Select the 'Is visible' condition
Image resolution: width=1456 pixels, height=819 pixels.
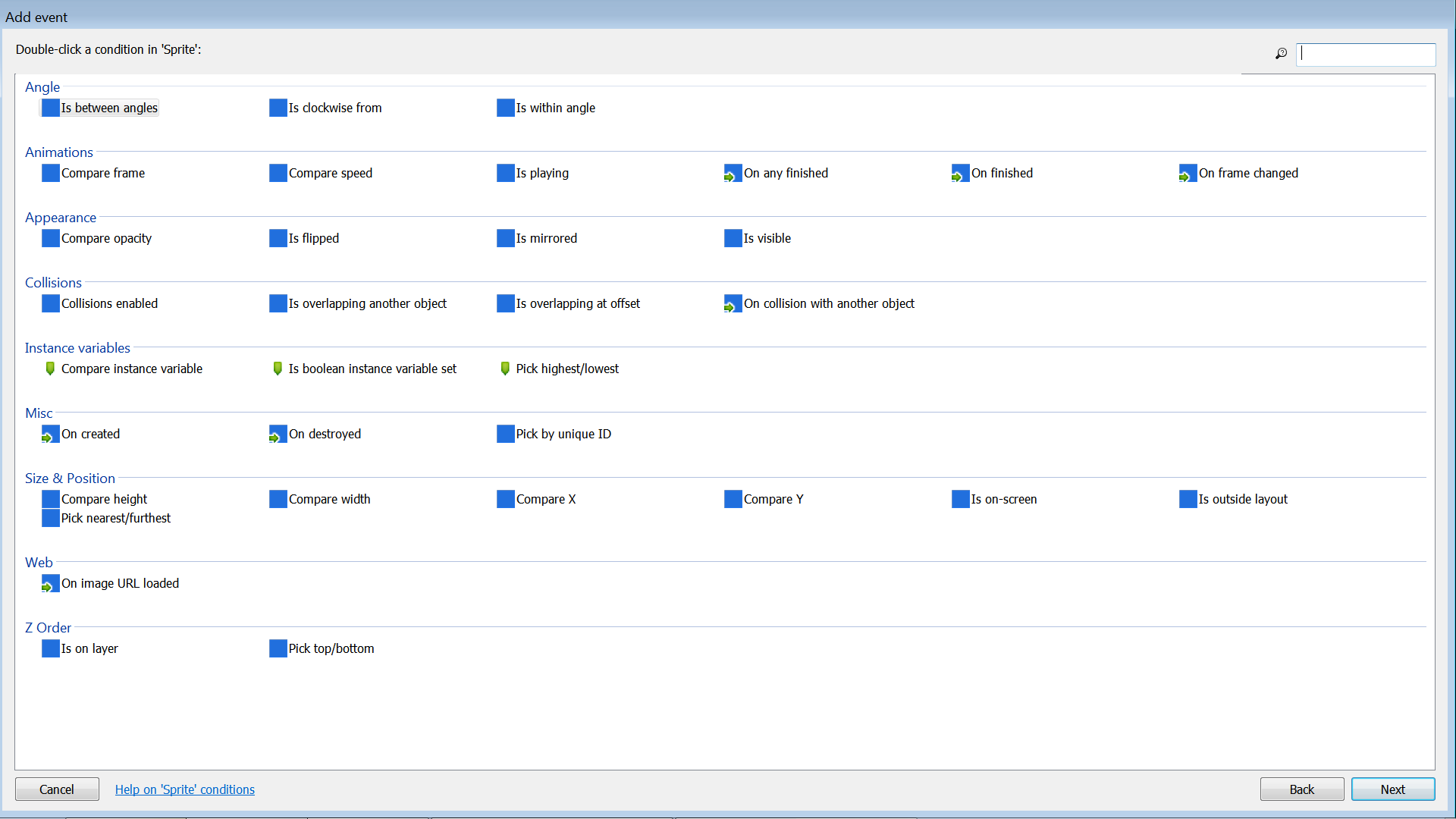767,239
